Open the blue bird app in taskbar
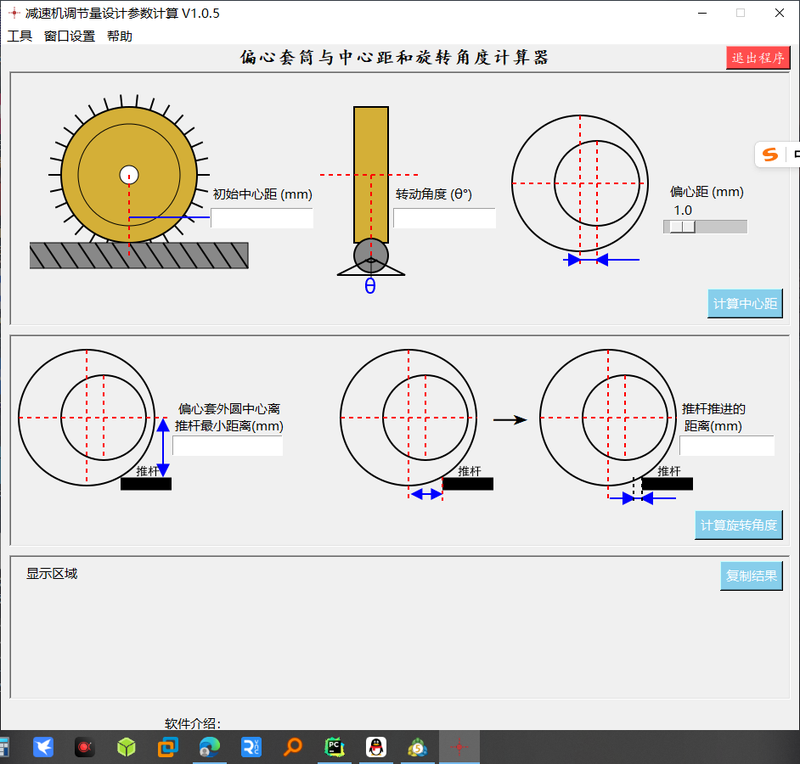The height and width of the screenshot is (764, 800). coord(43,747)
